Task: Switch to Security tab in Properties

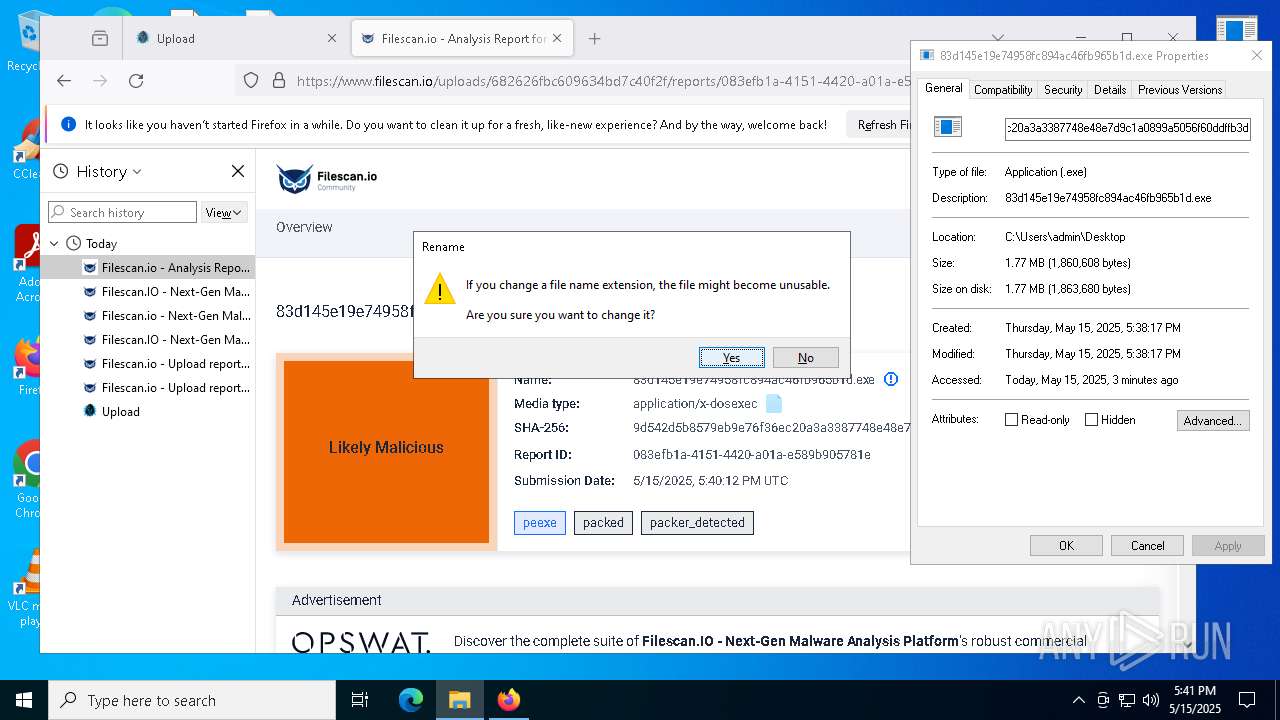Action: 1063,90
